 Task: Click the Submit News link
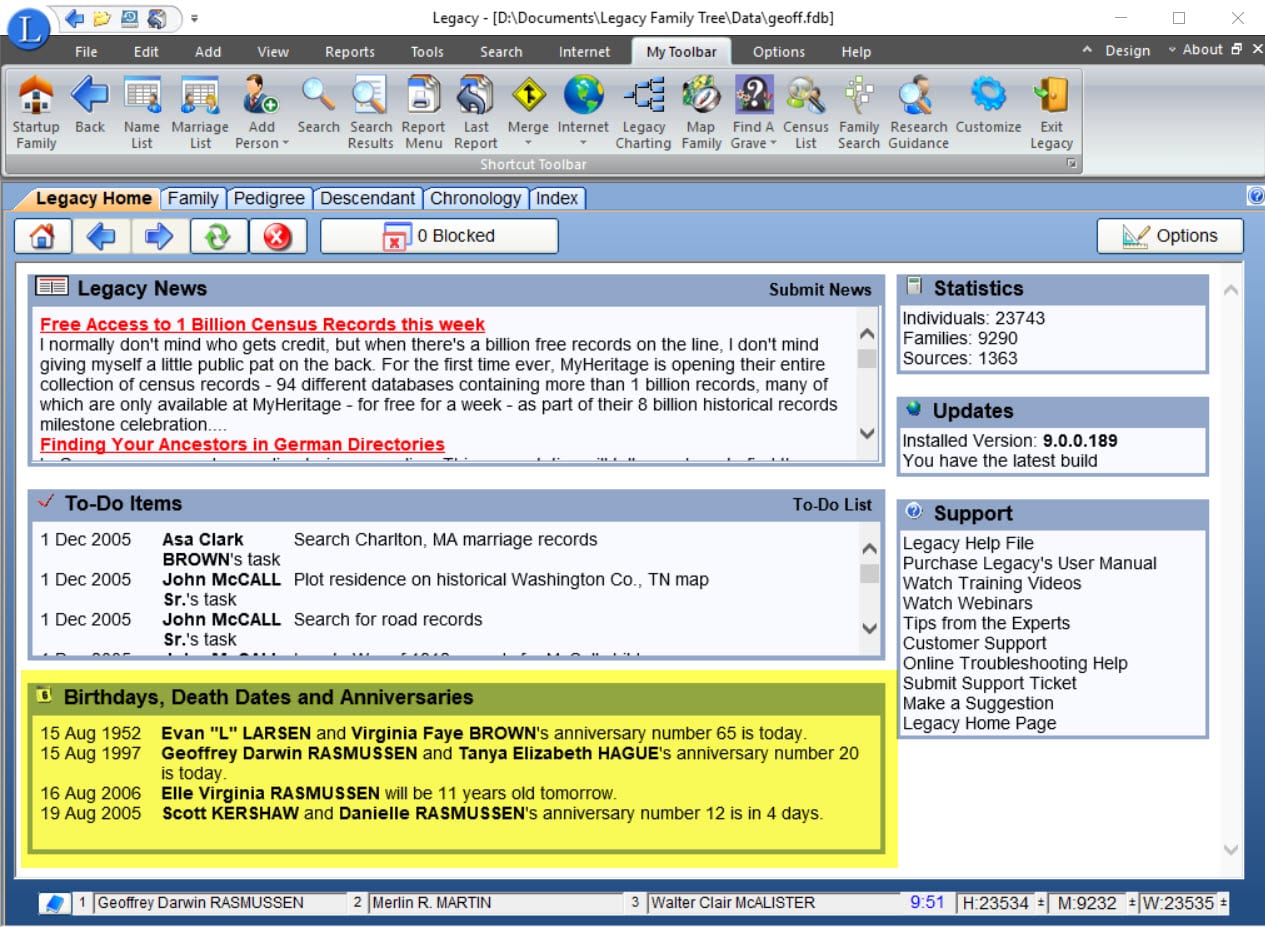820,290
